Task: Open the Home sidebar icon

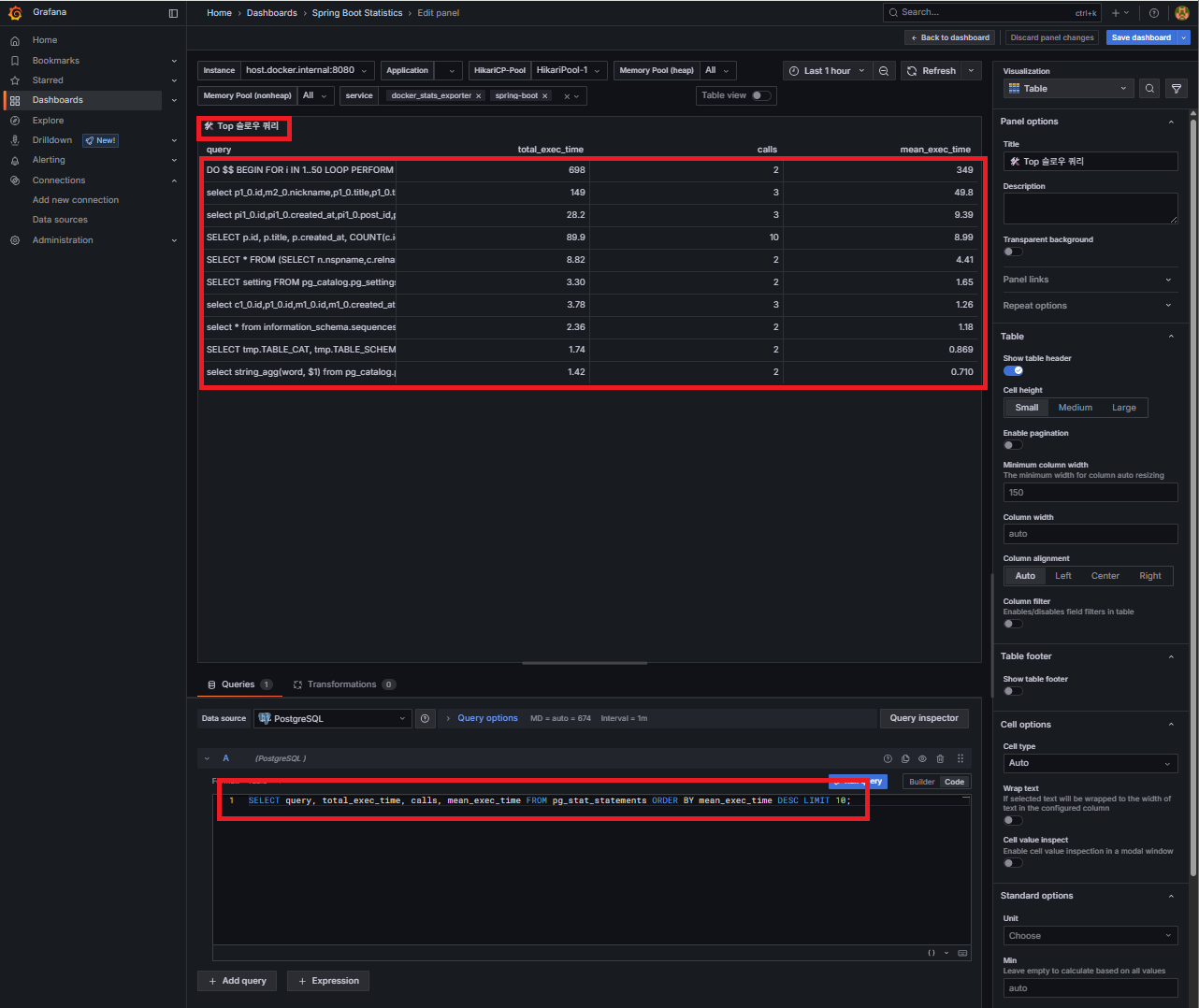Action: (x=15, y=40)
